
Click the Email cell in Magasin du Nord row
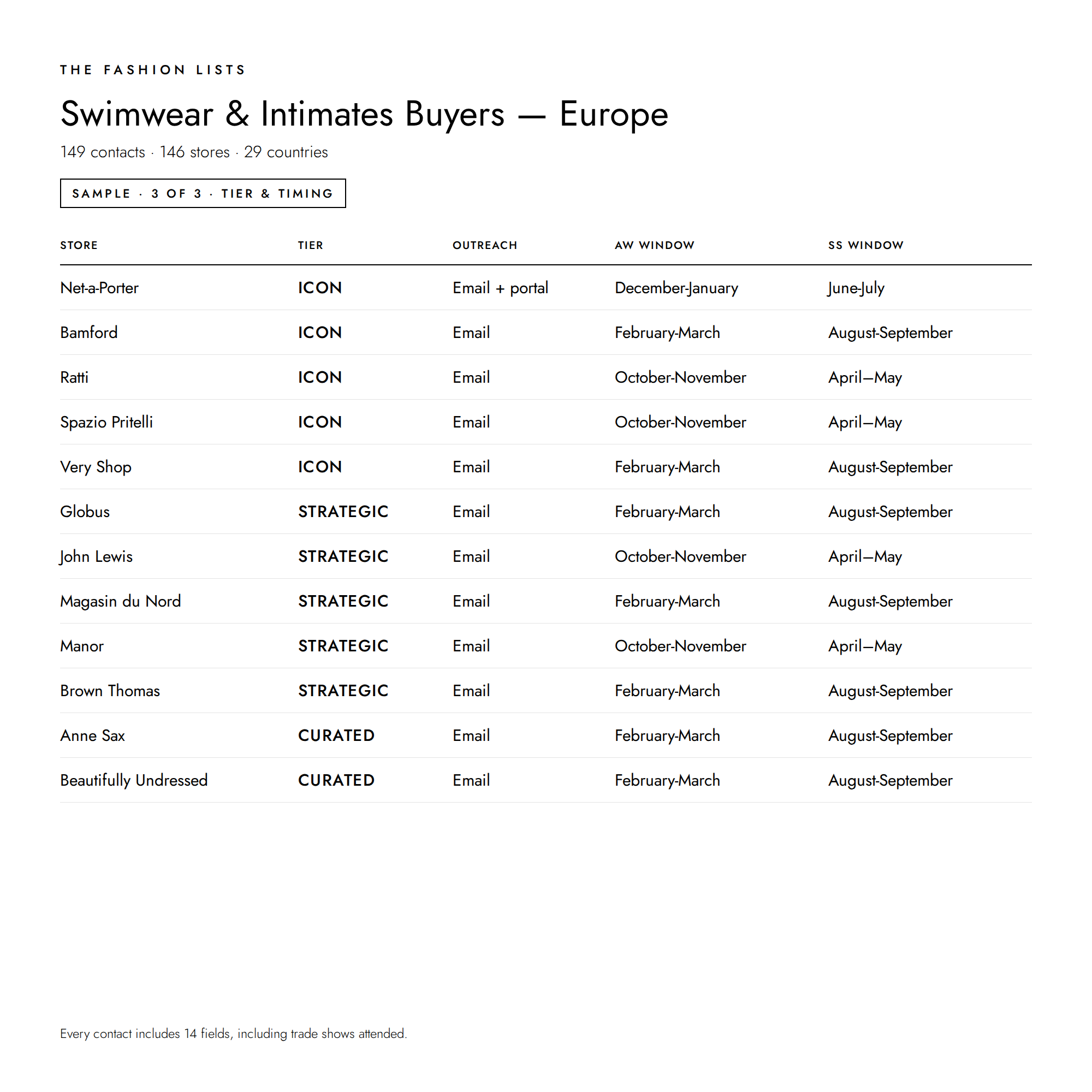471,601
